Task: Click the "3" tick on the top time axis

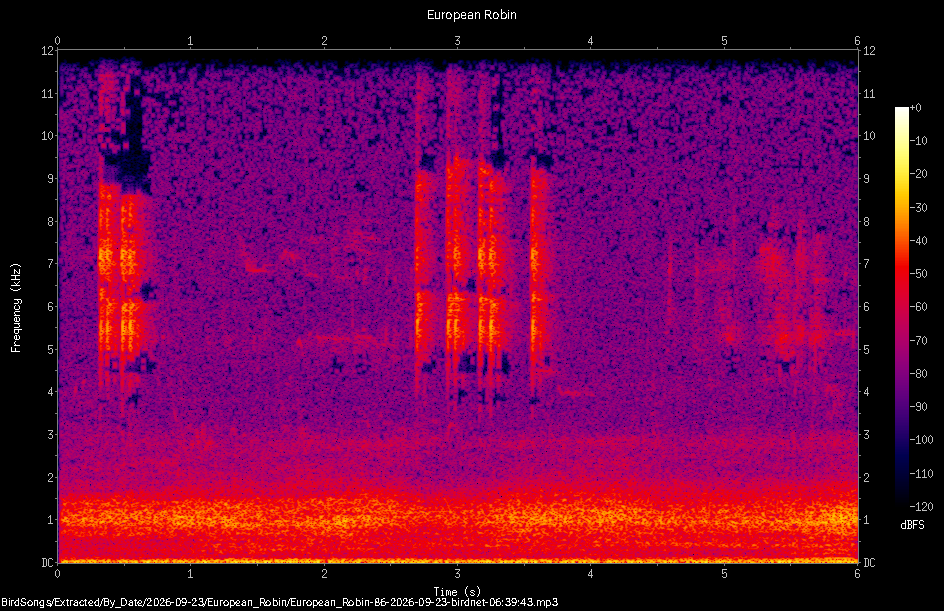Action: point(458,41)
